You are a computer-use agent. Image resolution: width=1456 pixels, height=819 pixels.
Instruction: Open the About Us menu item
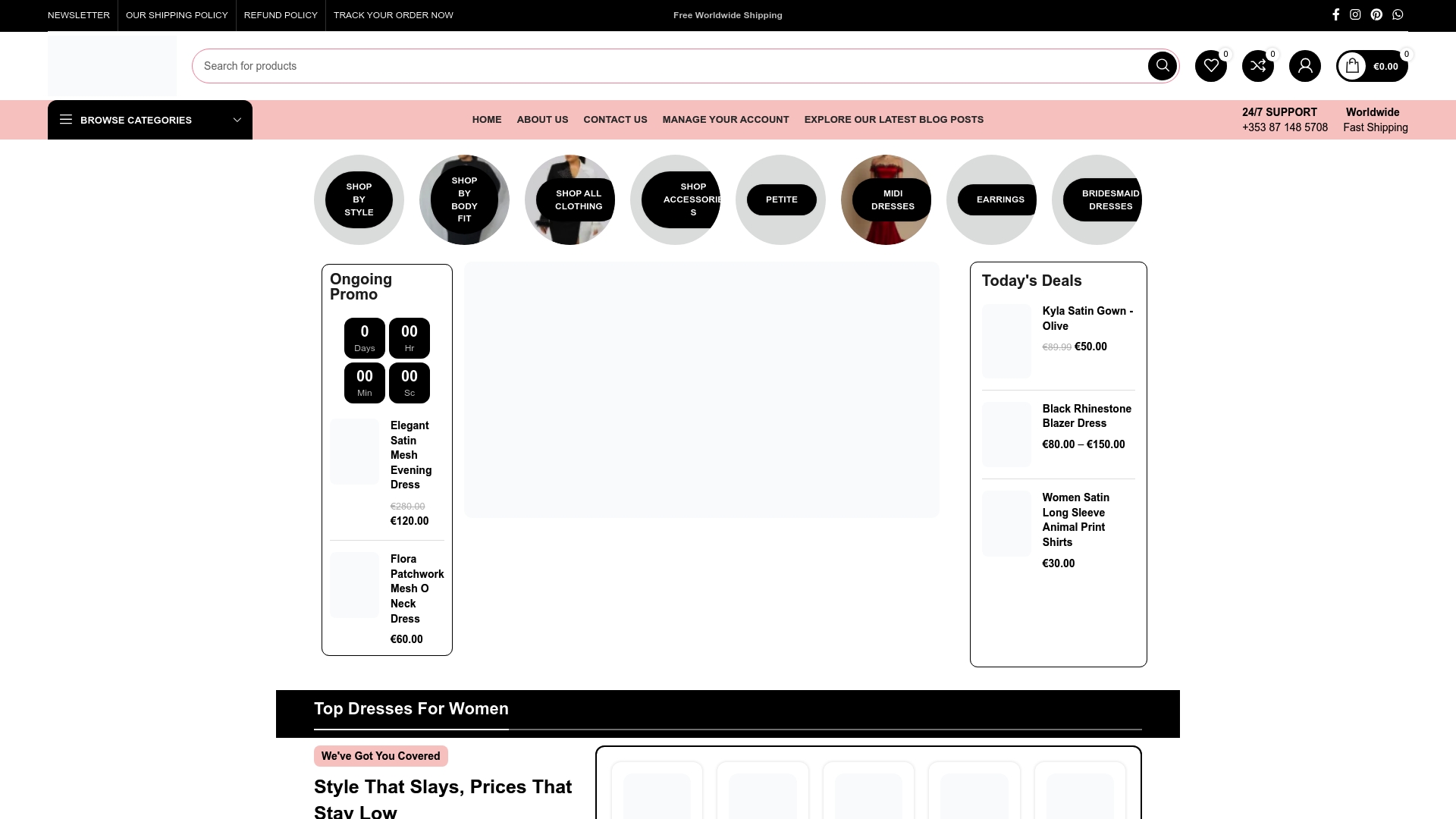tap(542, 119)
